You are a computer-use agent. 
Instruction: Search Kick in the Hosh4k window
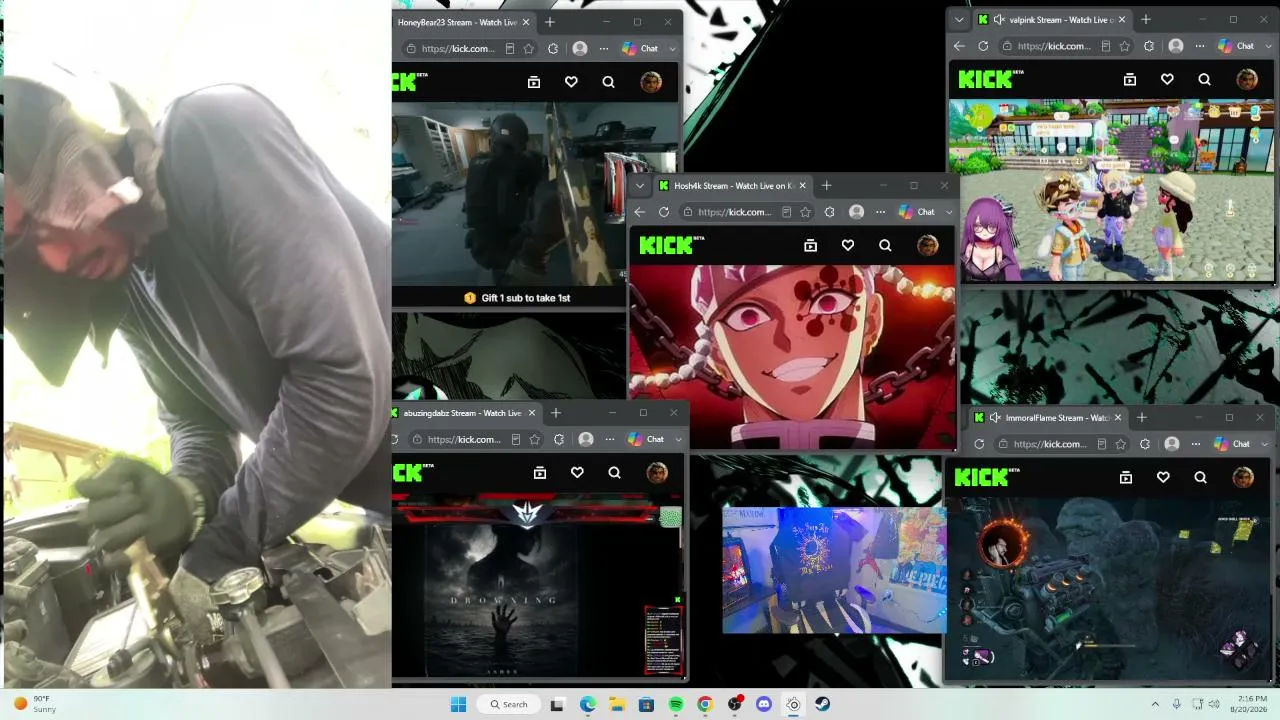click(x=885, y=245)
